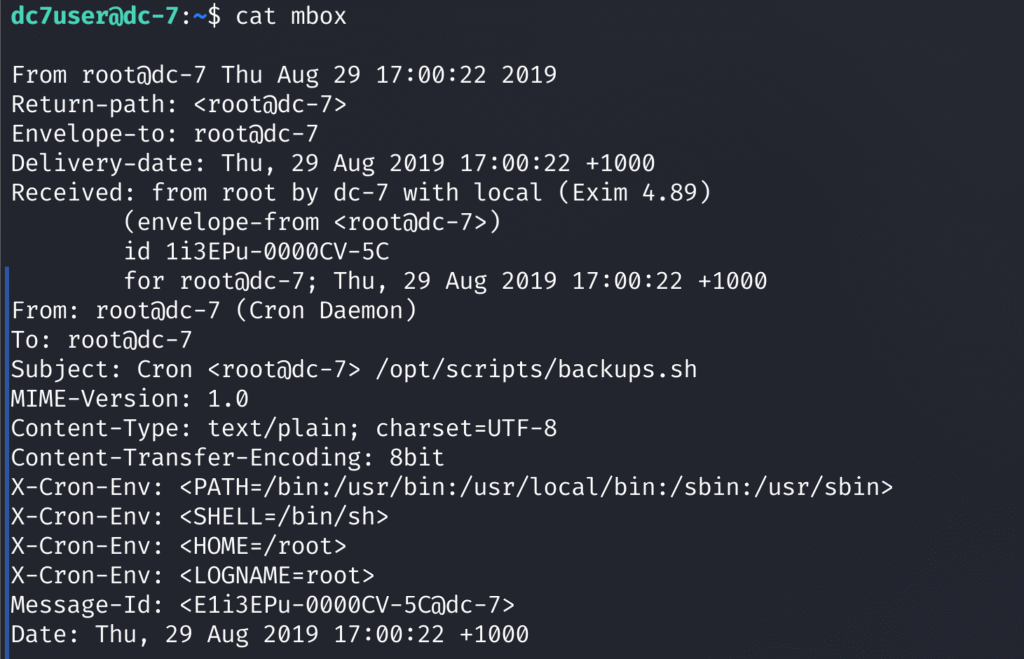1024x659 pixels.
Task: Click the /opt/scripts/backups.sh path
Action: point(536,370)
